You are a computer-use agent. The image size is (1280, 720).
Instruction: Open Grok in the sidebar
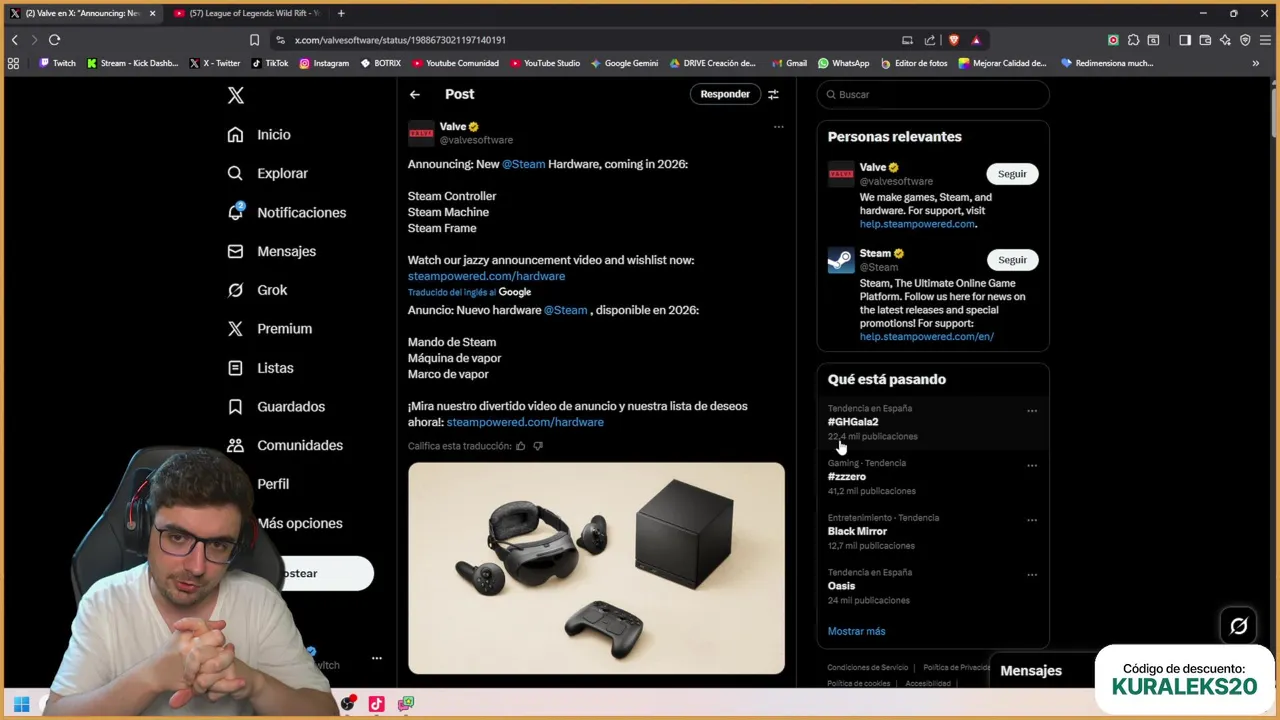[x=257, y=290]
